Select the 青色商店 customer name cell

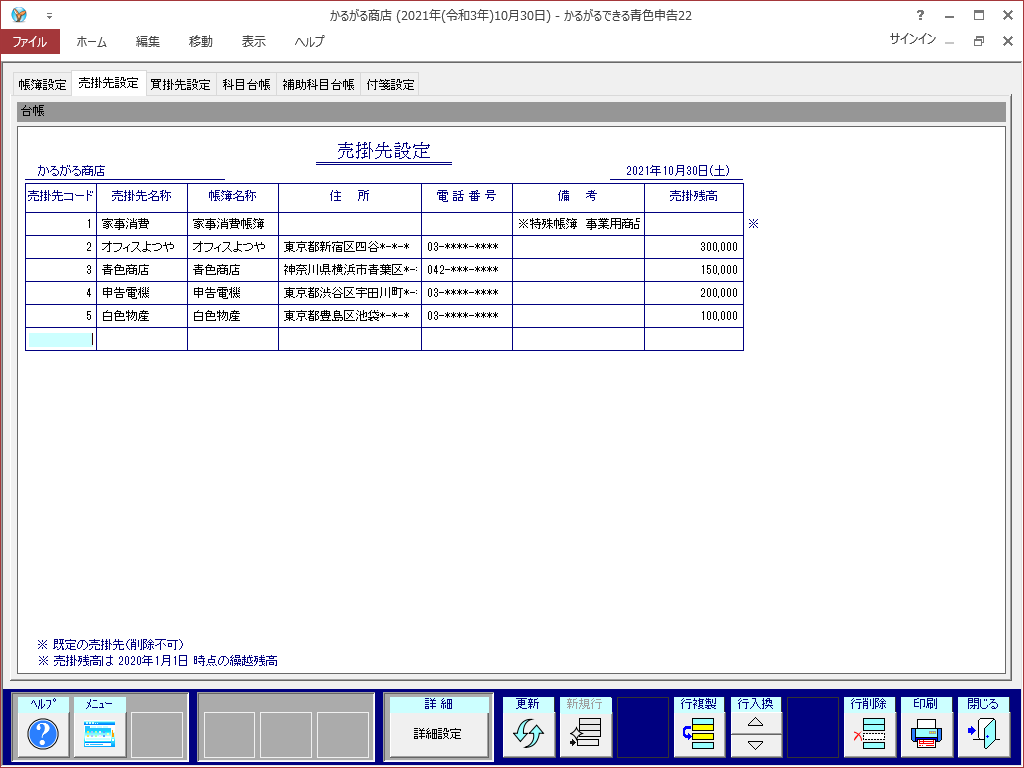142,270
